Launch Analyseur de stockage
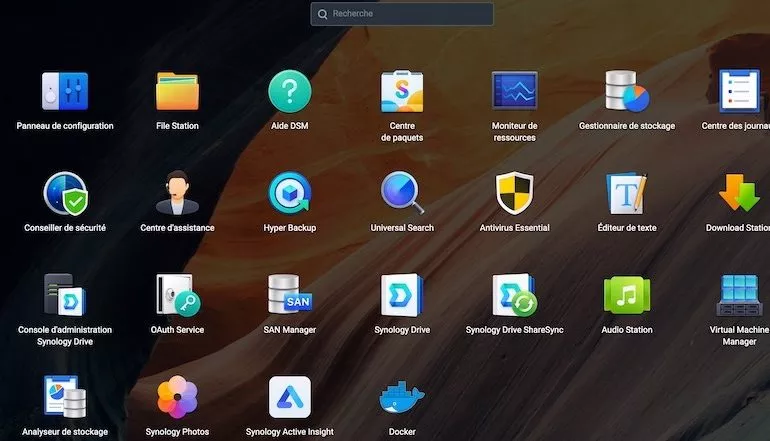 (65, 397)
